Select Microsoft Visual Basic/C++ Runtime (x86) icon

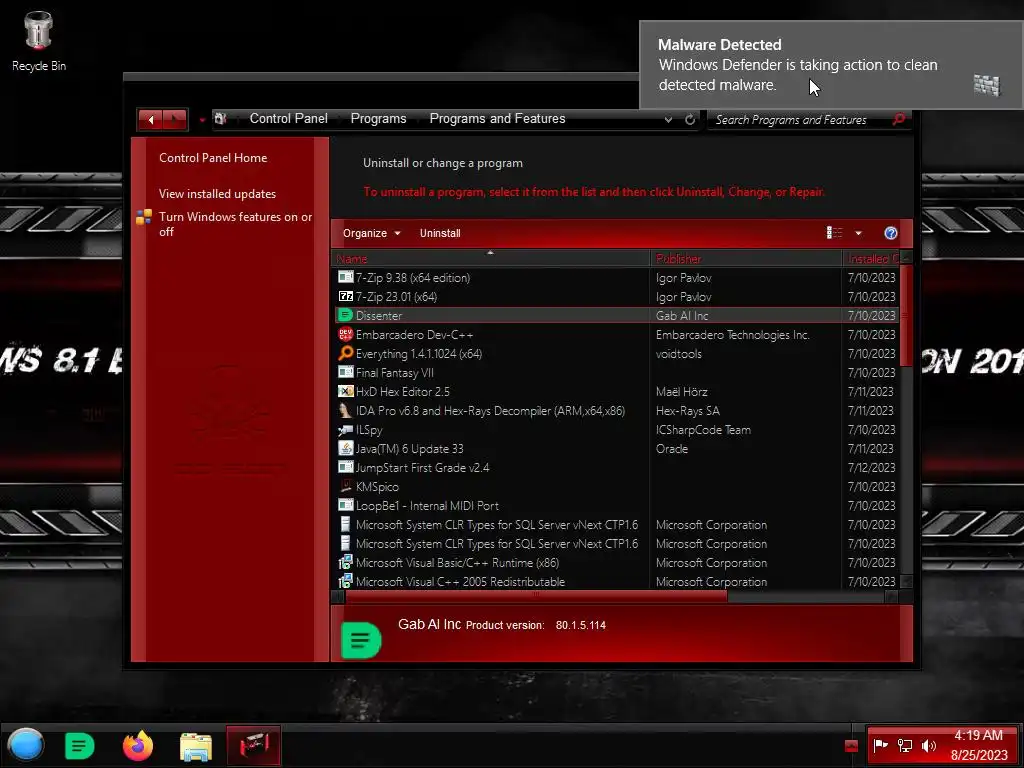345,562
